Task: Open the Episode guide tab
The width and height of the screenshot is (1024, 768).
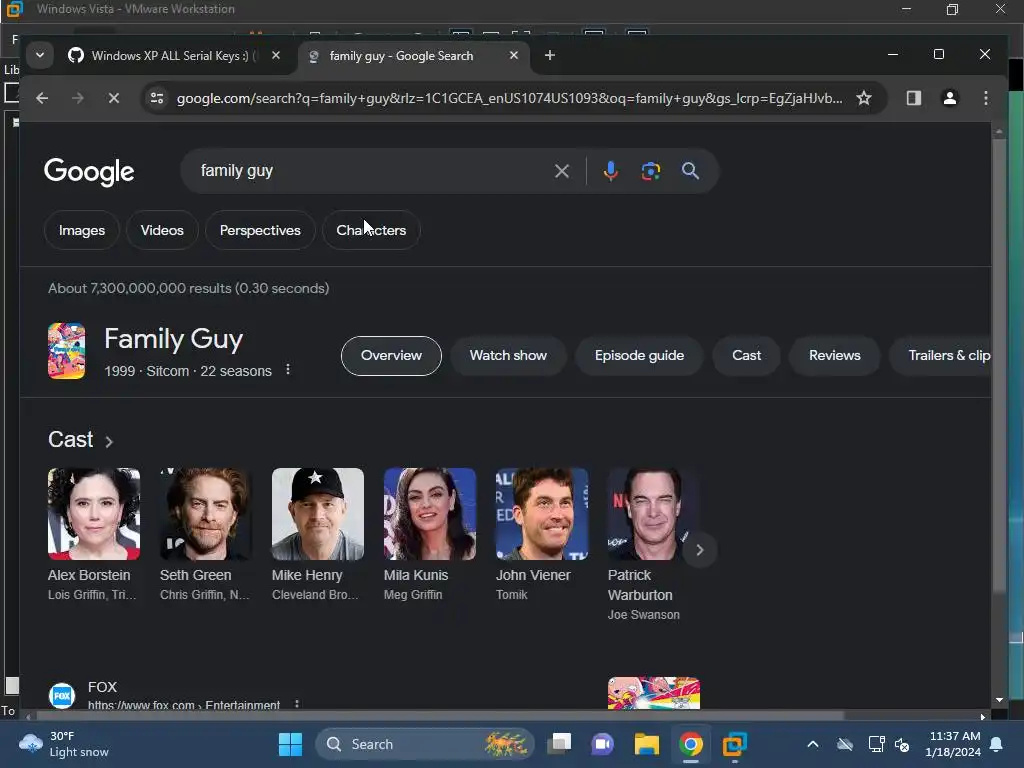Action: [x=639, y=355]
